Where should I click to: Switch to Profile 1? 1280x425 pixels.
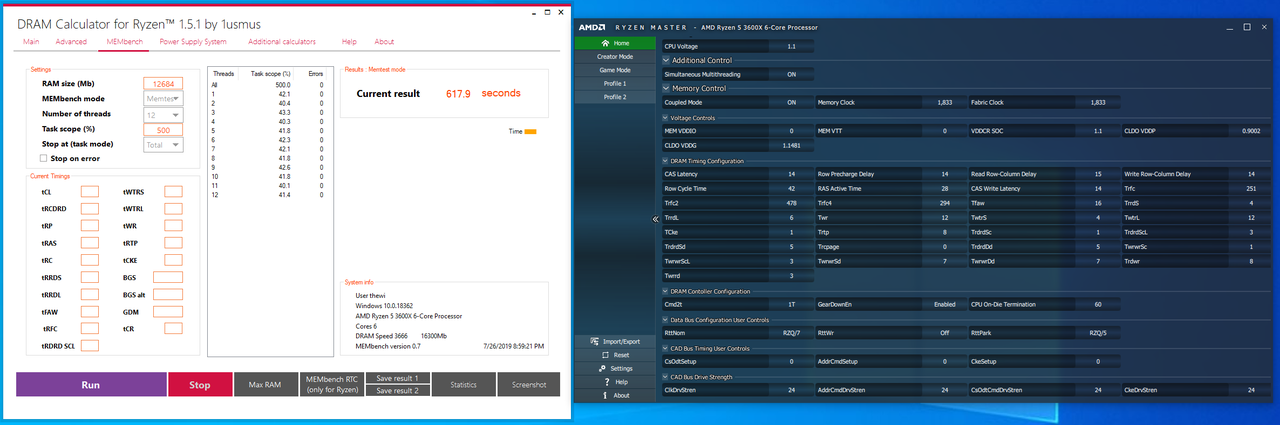[614, 84]
